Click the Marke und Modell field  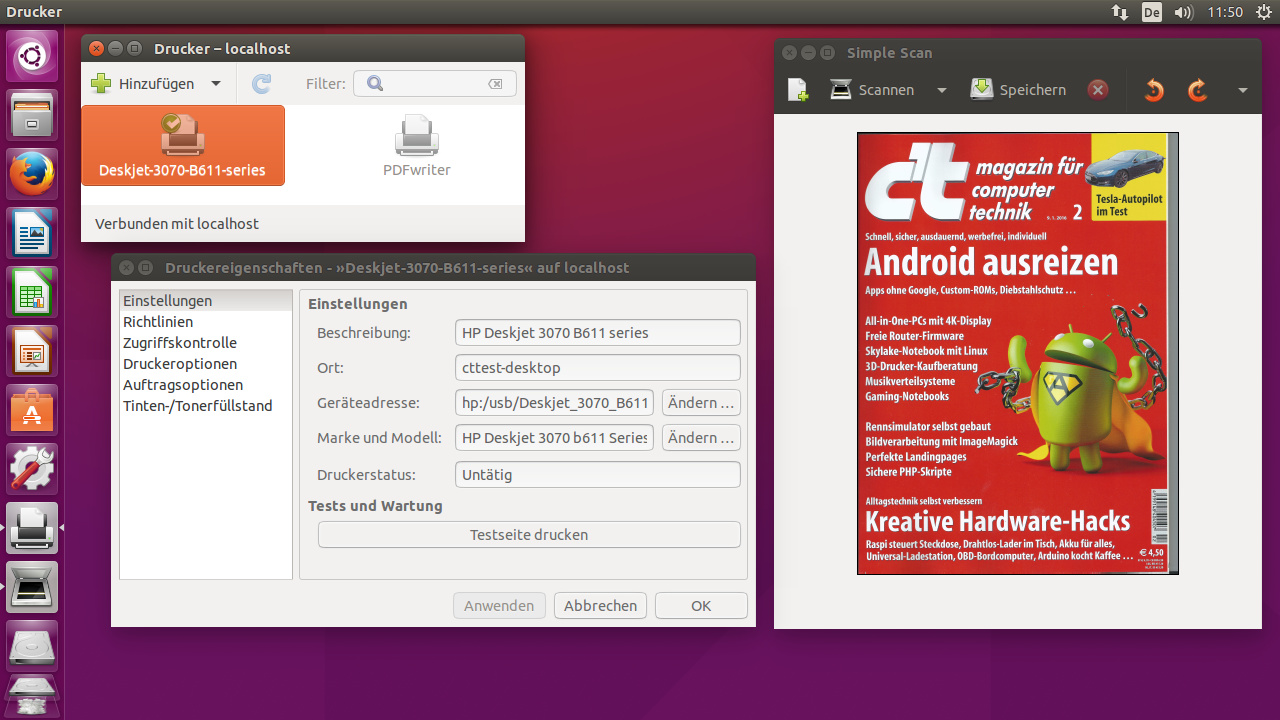[x=554, y=438]
